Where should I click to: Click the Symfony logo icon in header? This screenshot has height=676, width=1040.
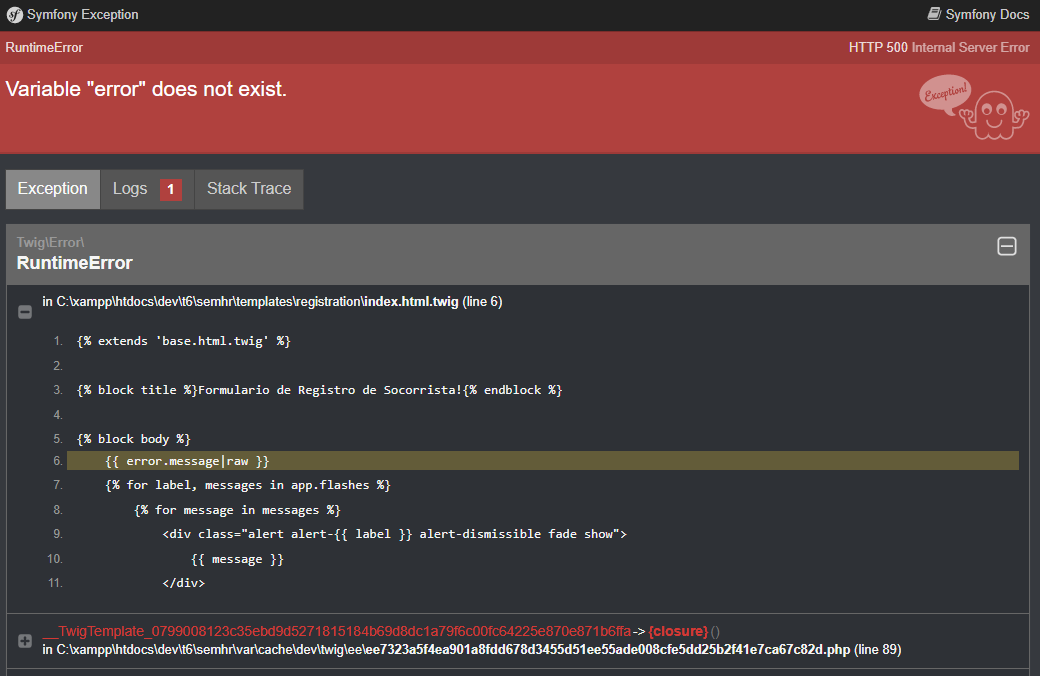14,15
